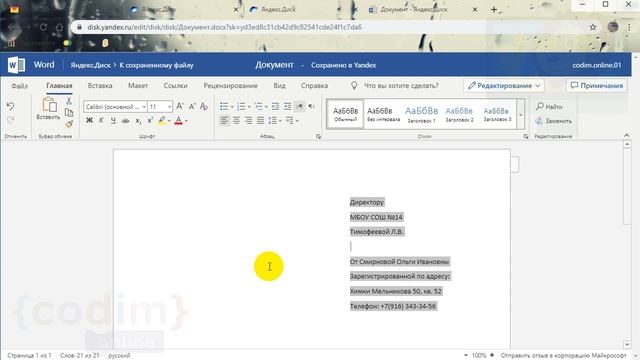Reload the browser page
The width and height of the screenshot is (640, 360).
pyautogui.click(x=43, y=27)
